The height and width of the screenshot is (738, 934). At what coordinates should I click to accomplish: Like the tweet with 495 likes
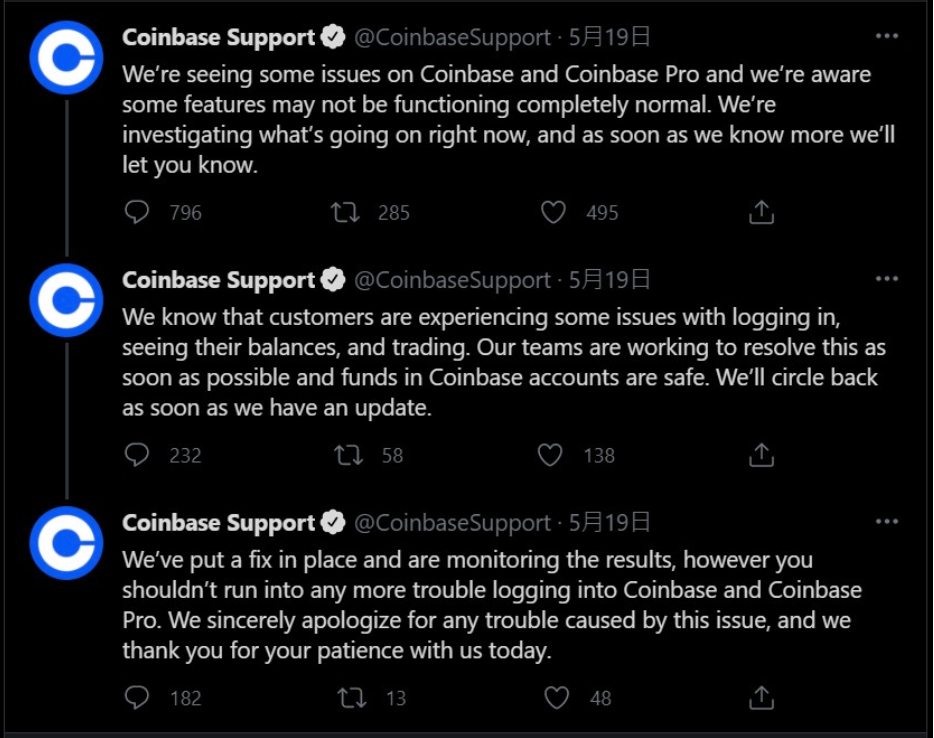[553, 212]
